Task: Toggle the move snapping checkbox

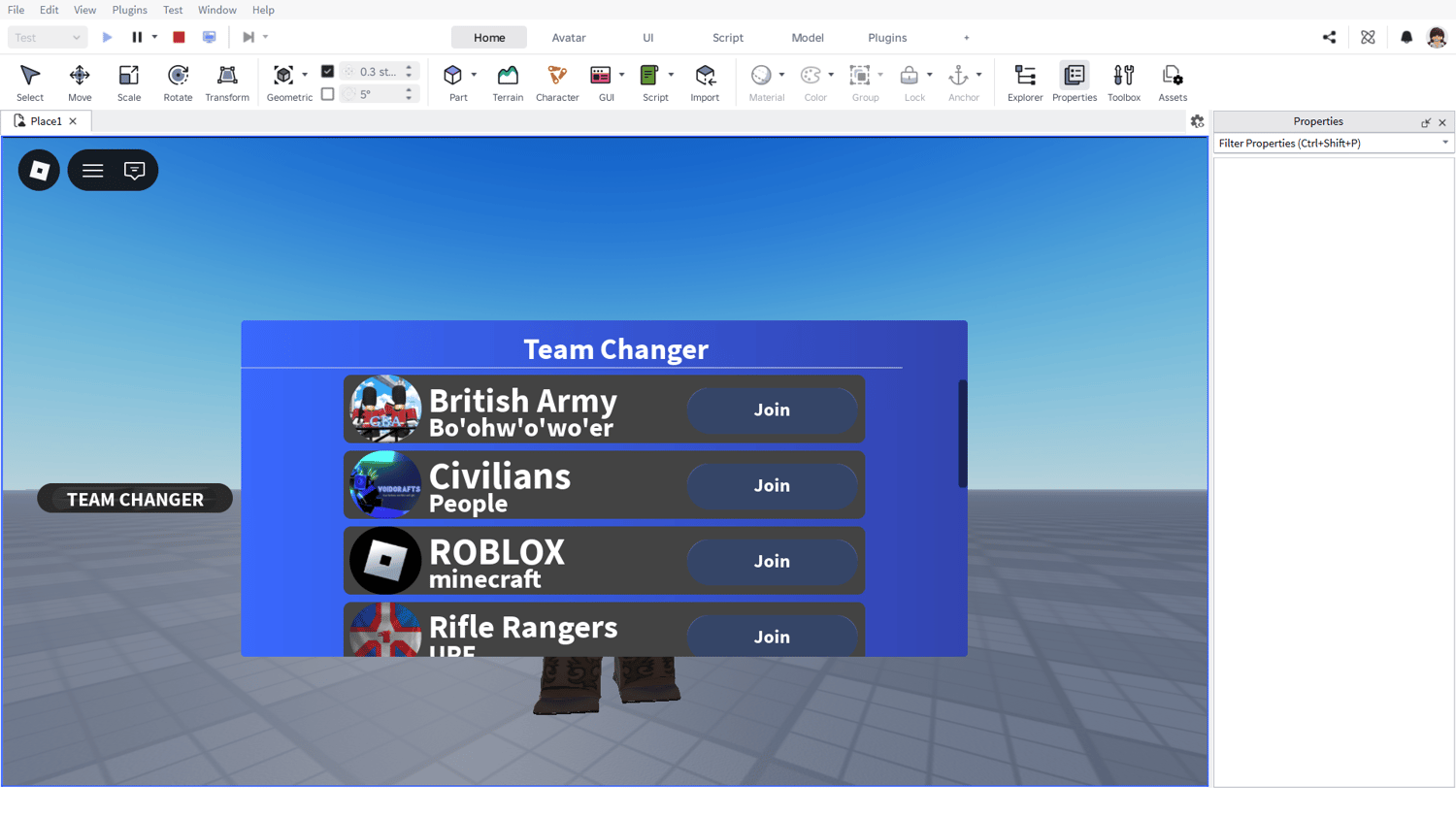Action: click(x=327, y=72)
